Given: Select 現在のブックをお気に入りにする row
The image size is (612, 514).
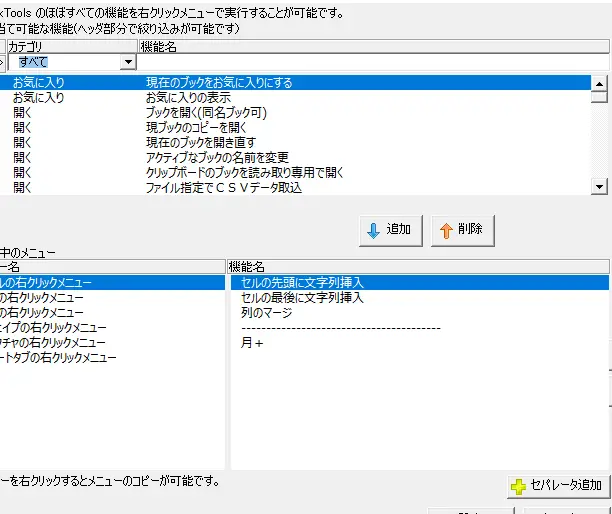Looking at the screenshot, I should coord(219,83).
